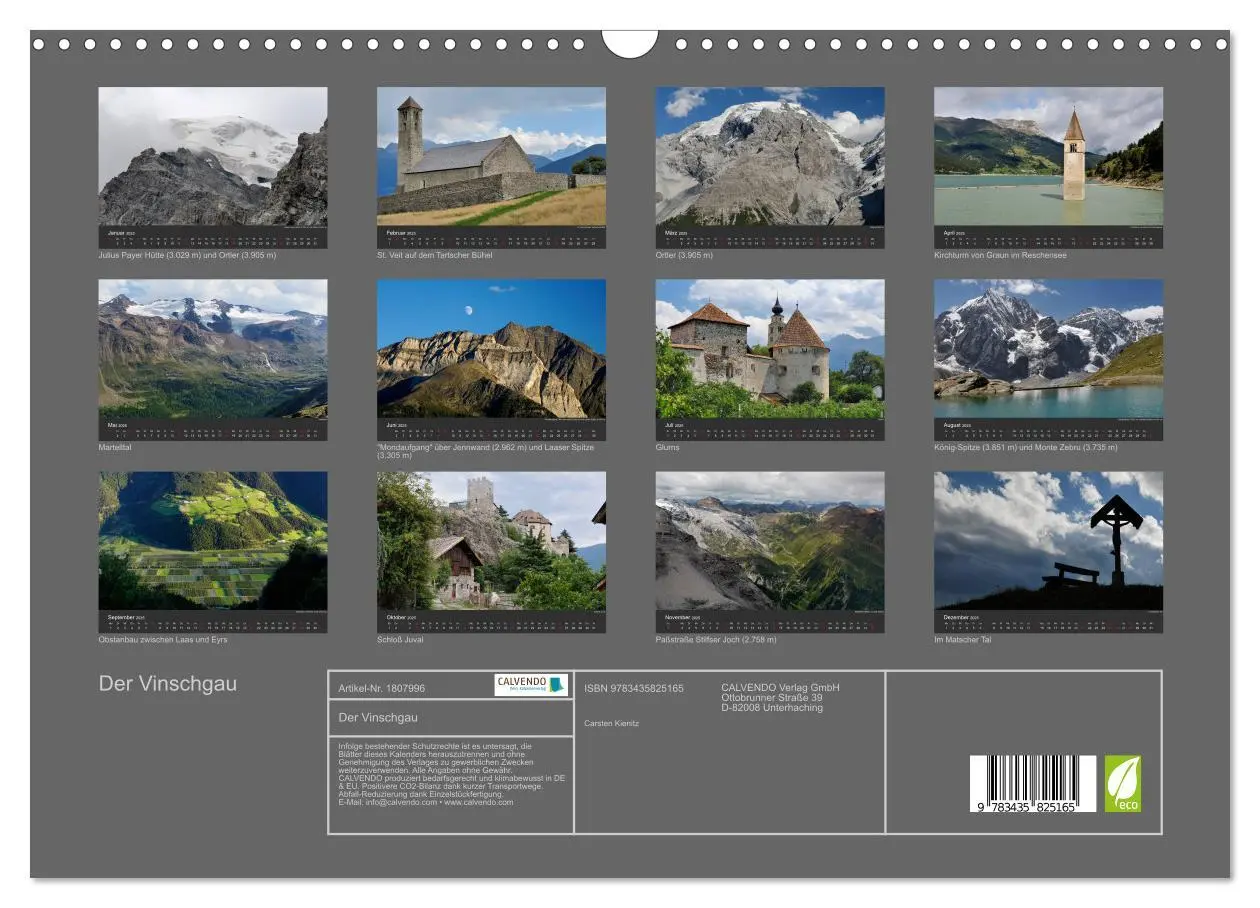Click the Obstanbau orchards September photo
1260x908 pixels.
(212, 541)
